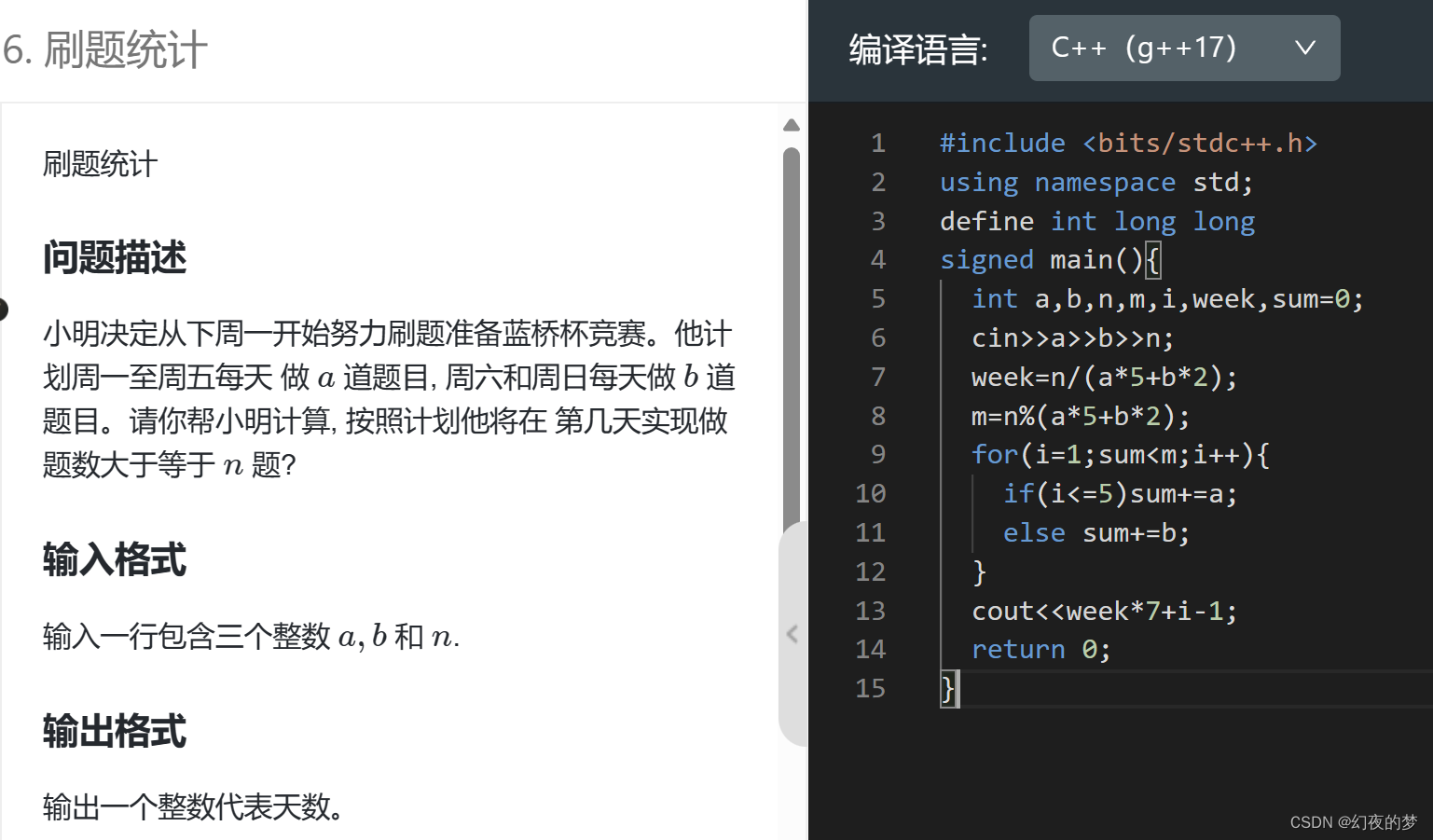The image size is (1433, 840).
Task: Click code line 9 'for(i=1;sum<m;i++){'
Action: pos(1120,454)
